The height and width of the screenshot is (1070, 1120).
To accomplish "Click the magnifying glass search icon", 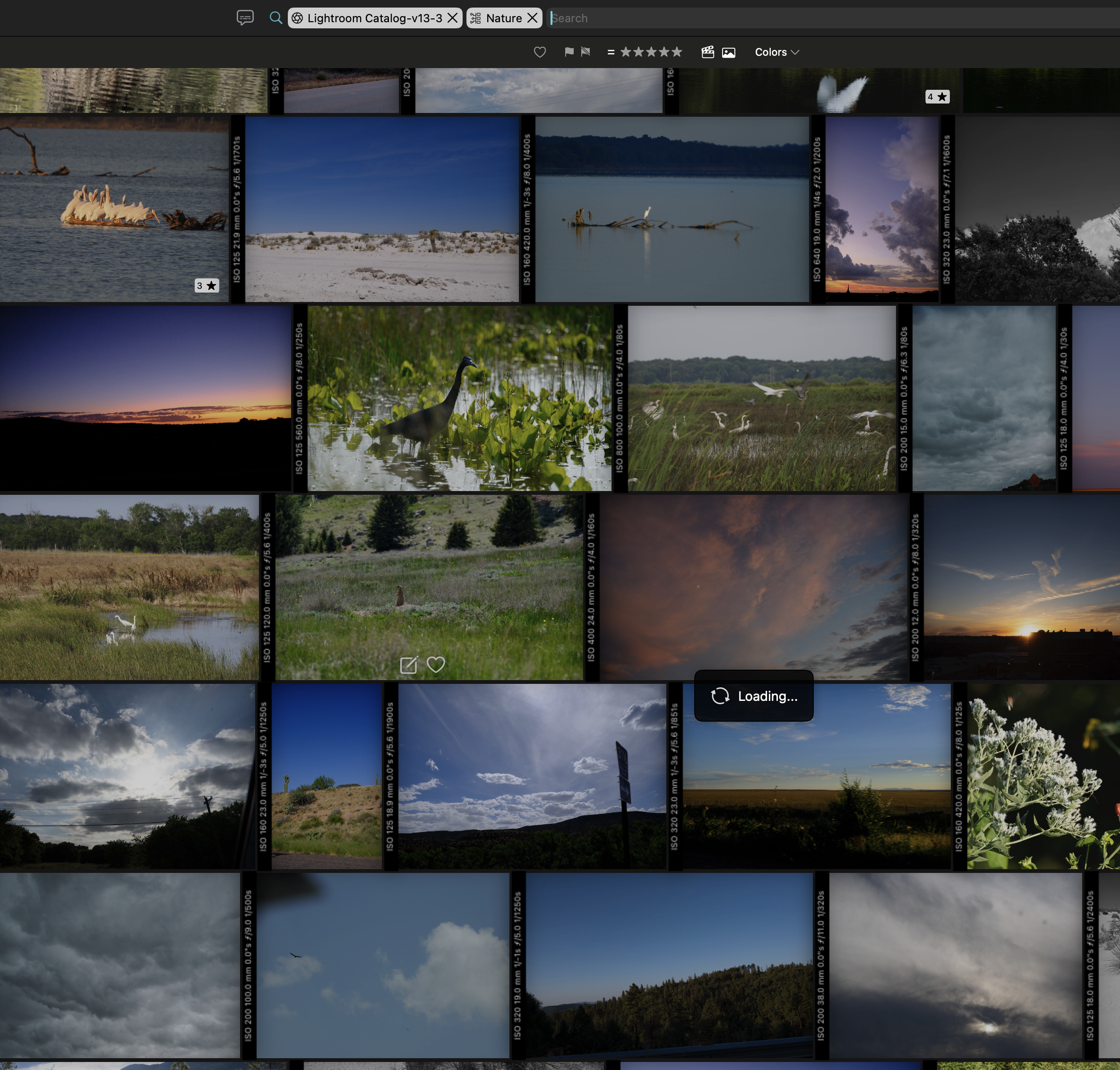I will click(276, 17).
